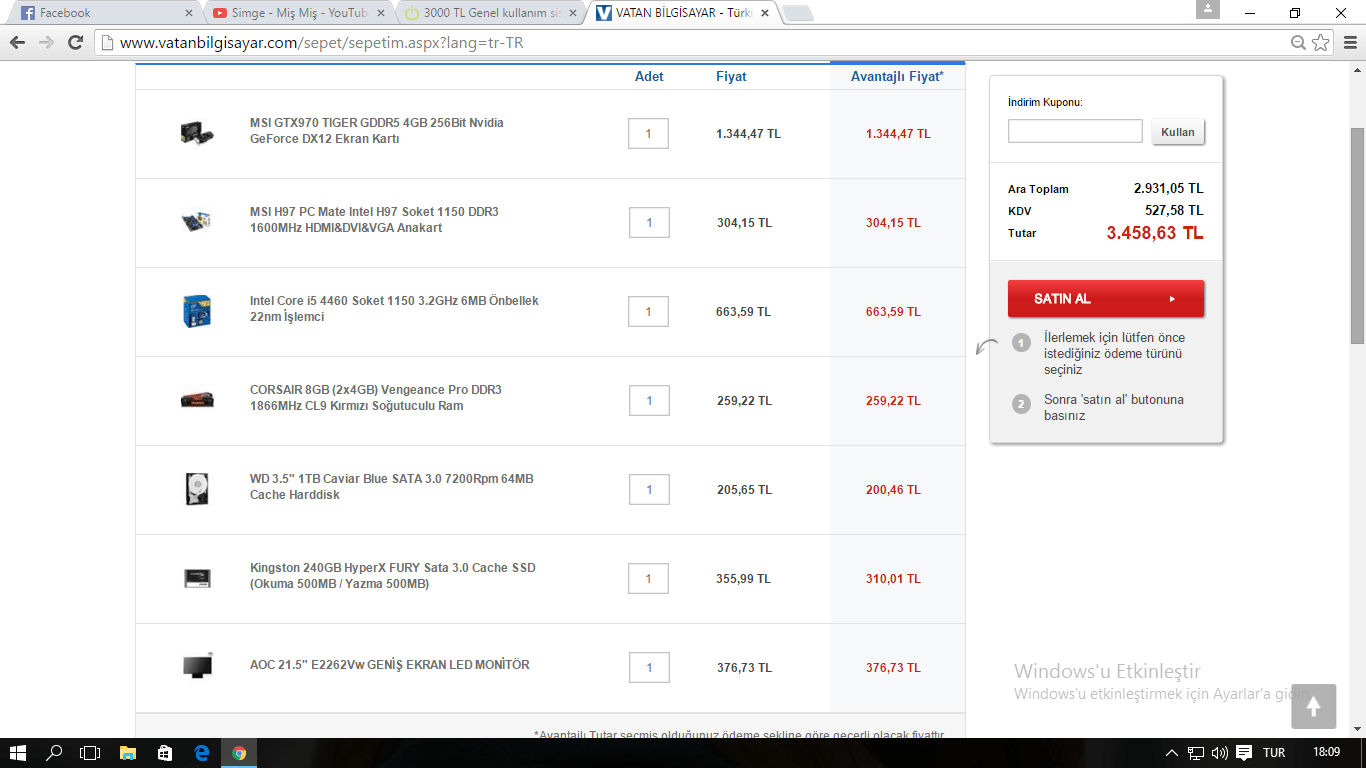Click quantity field for AOC monitor
The height and width of the screenshot is (768, 1366).
point(648,667)
